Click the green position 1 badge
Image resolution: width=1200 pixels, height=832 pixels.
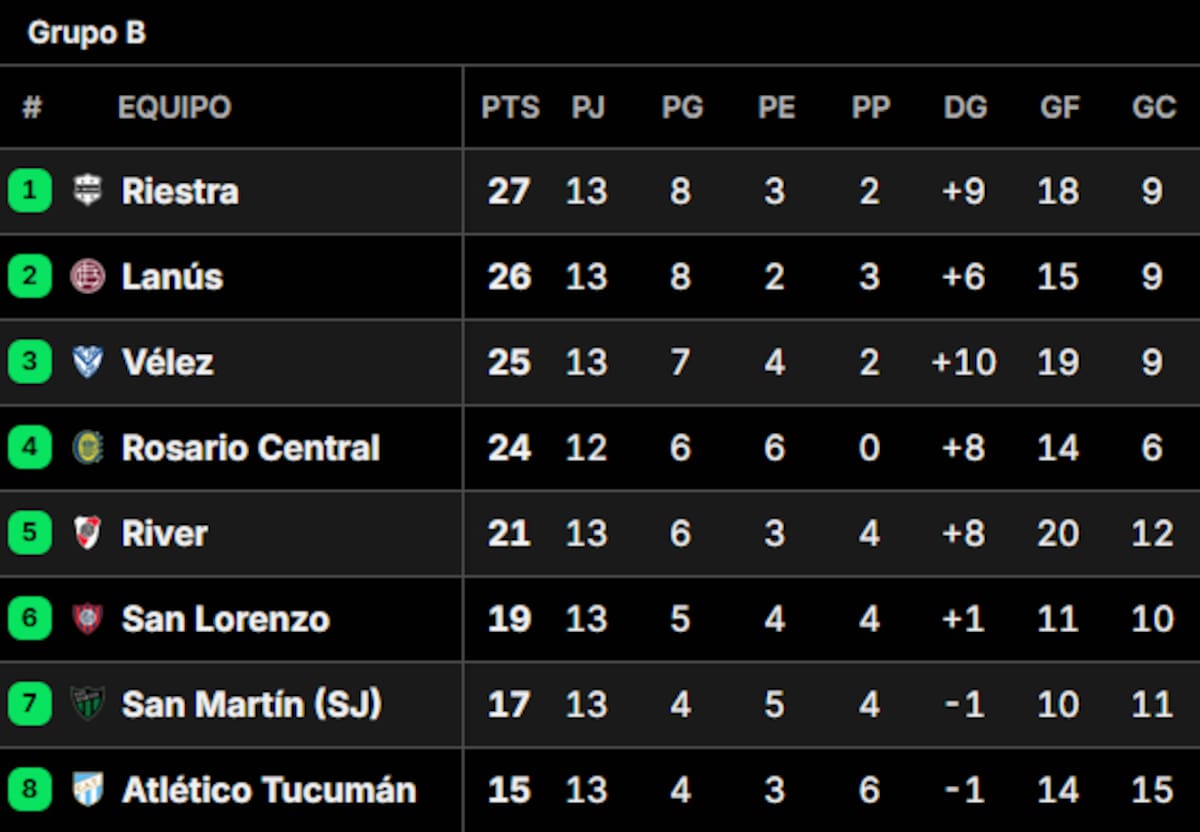click(30, 190)
